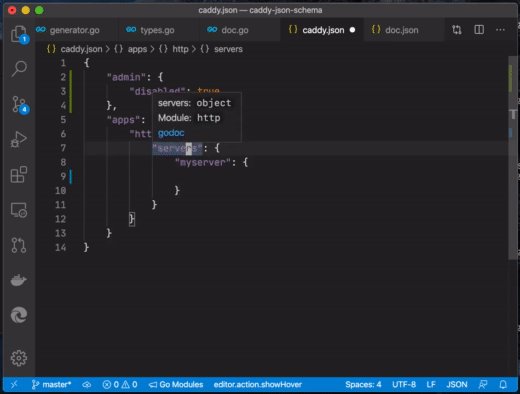Open the feedback icon in status bar

click(x=483, y=385)
